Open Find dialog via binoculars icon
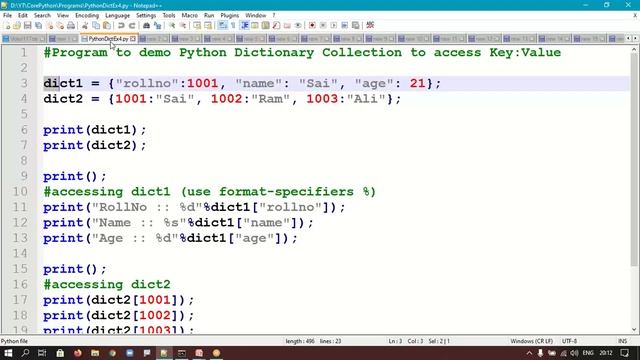Screen dimensions: 640x360 click(x=146, y=25)
